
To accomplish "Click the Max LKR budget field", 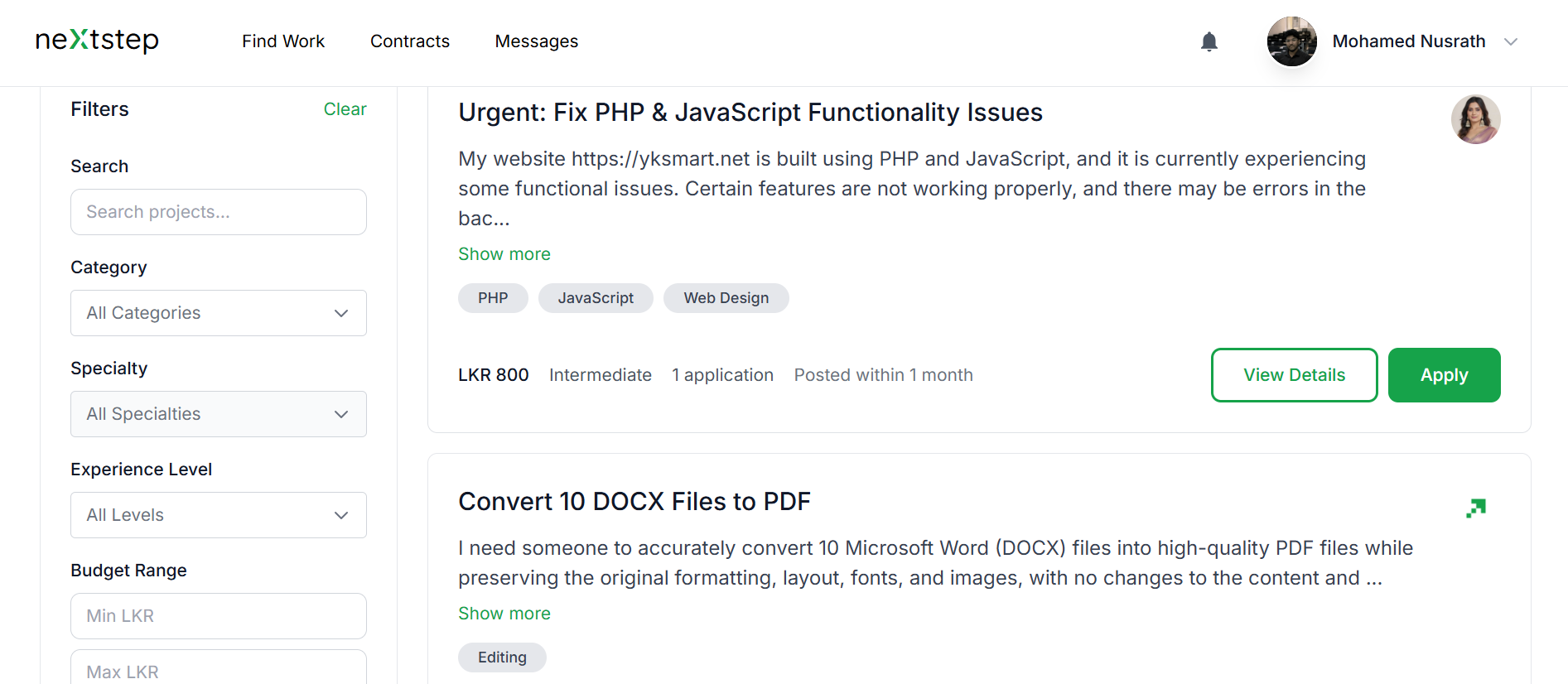I will point(219,669).
